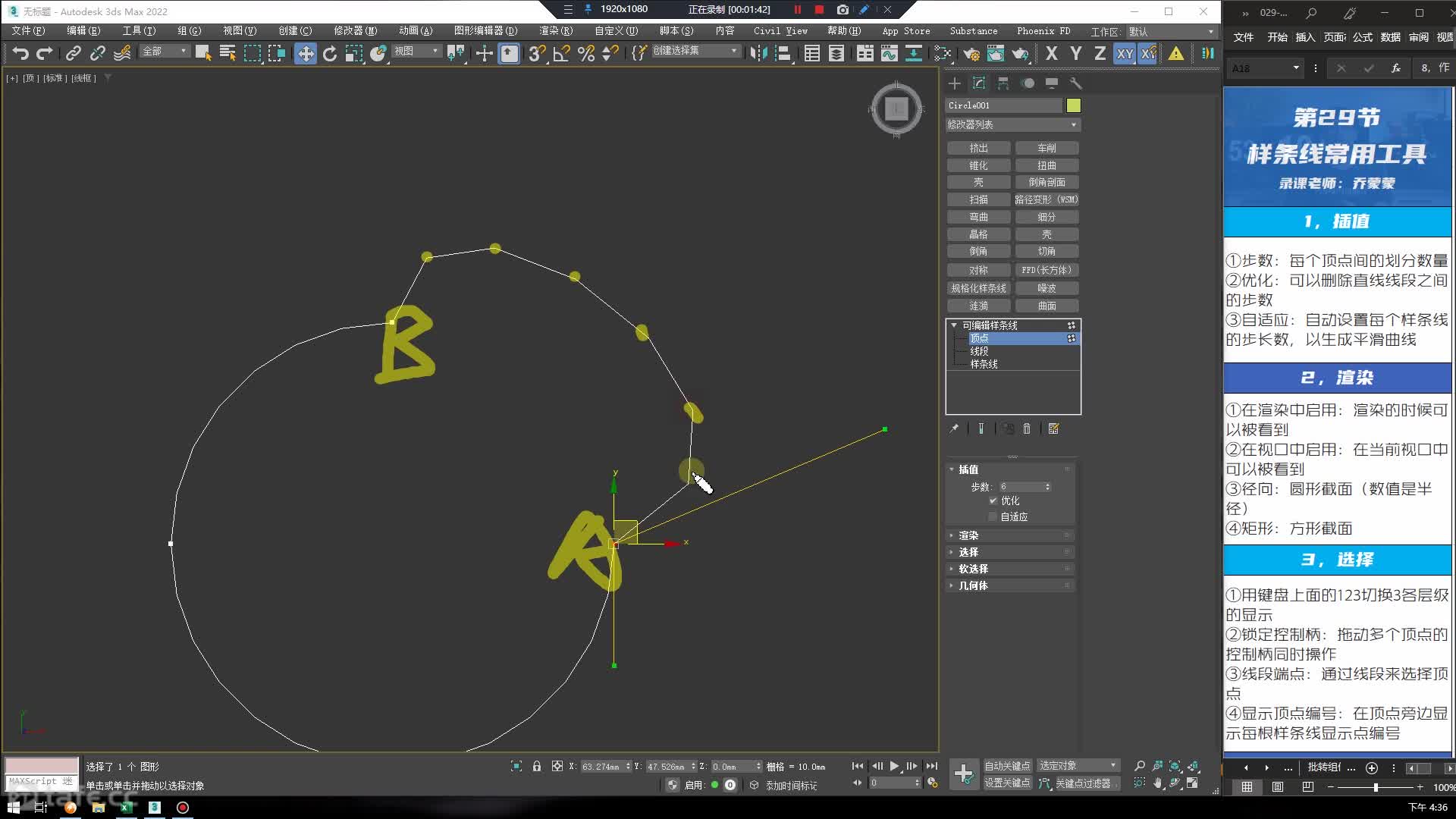The height and width of the screenshot is (819, 1456).
Task: Switch to the Motion panel tab
Action: point(1028,83)
